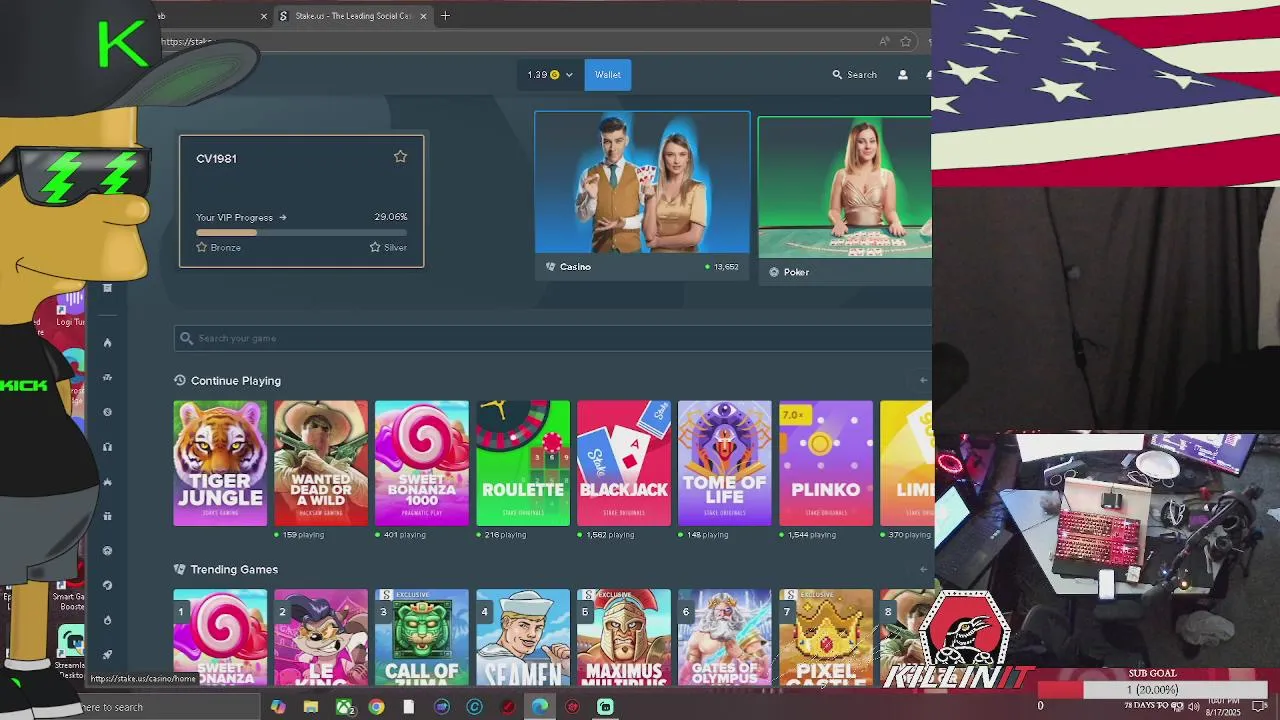Viewport: 1280px width, 720px height.
Task: Open Google Chrome from the taskbar
Action: (376, 707)
